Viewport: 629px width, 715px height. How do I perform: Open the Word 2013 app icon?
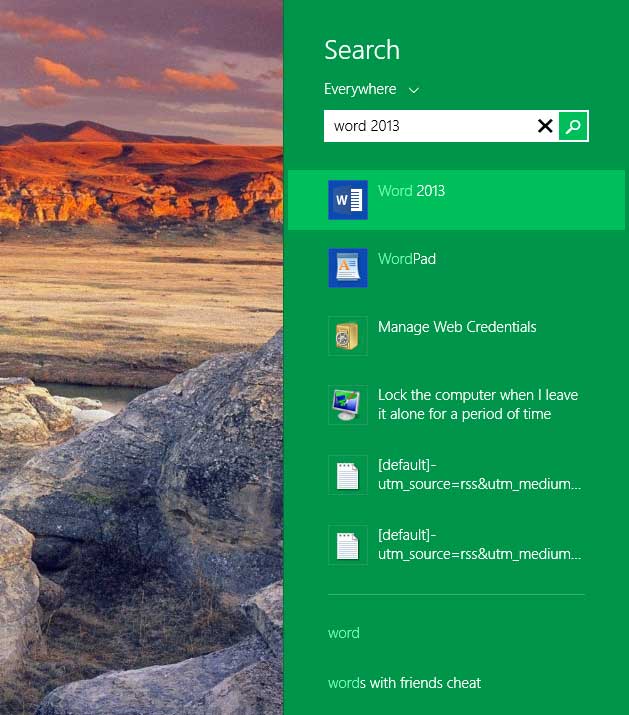tap(348, 200)
